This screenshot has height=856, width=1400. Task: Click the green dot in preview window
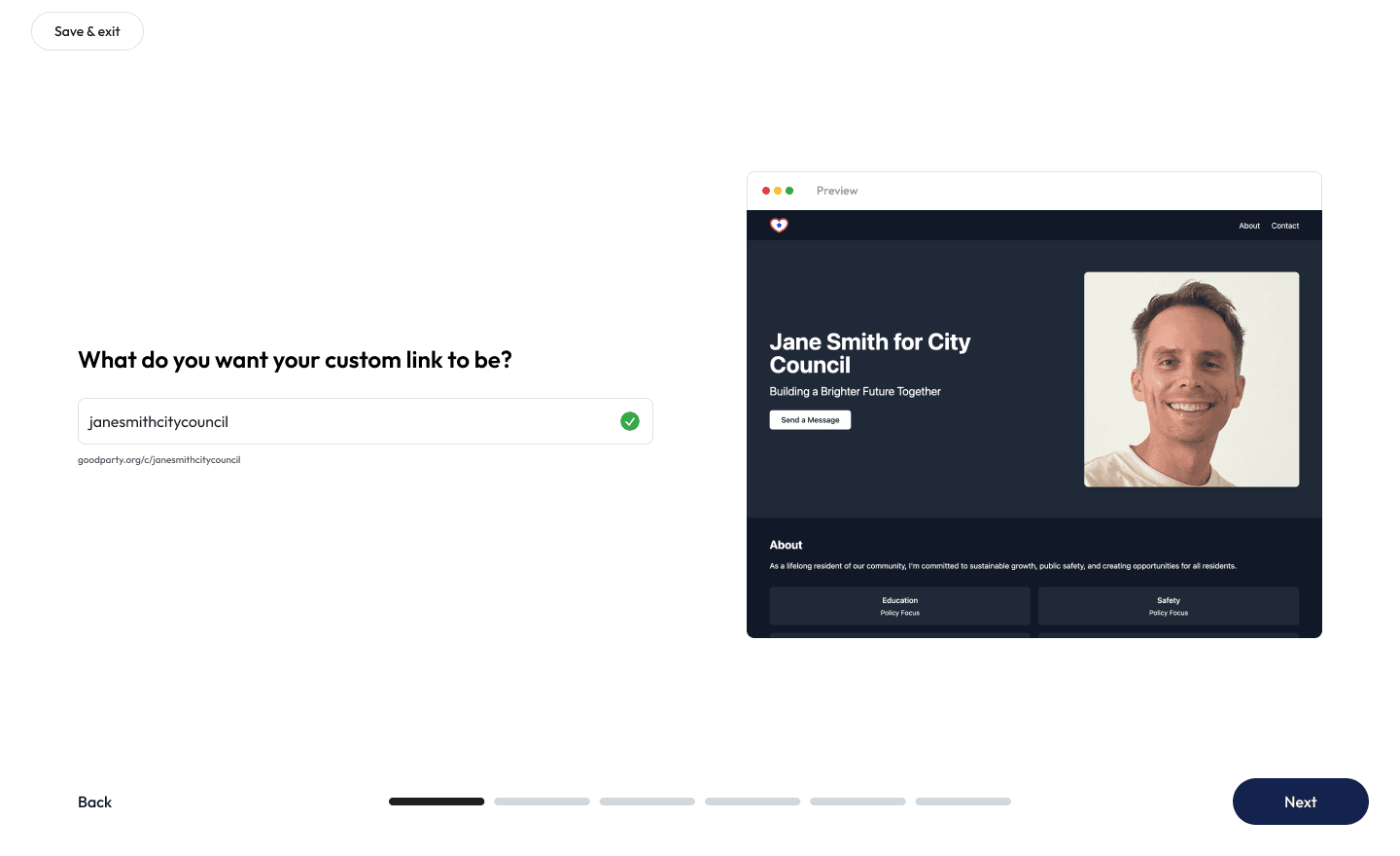point(789,191)
